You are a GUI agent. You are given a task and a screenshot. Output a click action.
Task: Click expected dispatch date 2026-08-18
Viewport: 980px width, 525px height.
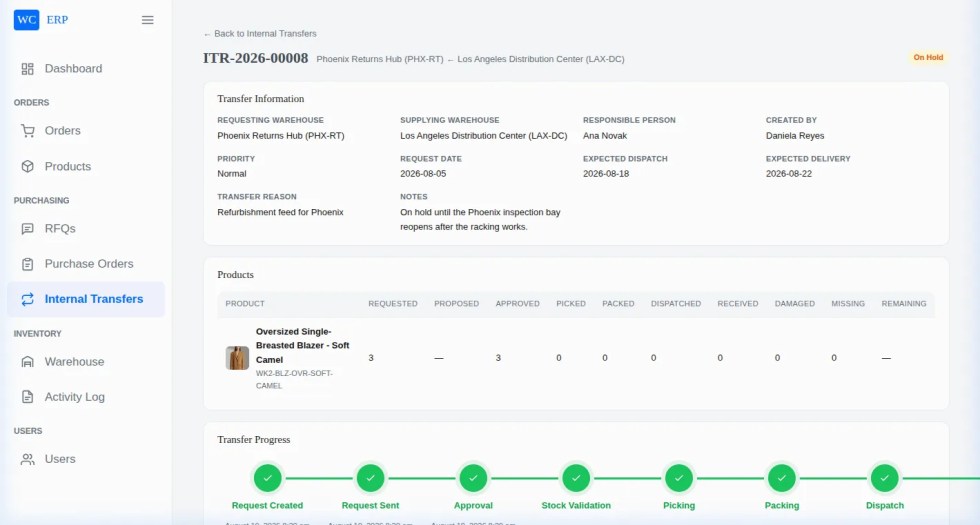(x=606, y=174)
